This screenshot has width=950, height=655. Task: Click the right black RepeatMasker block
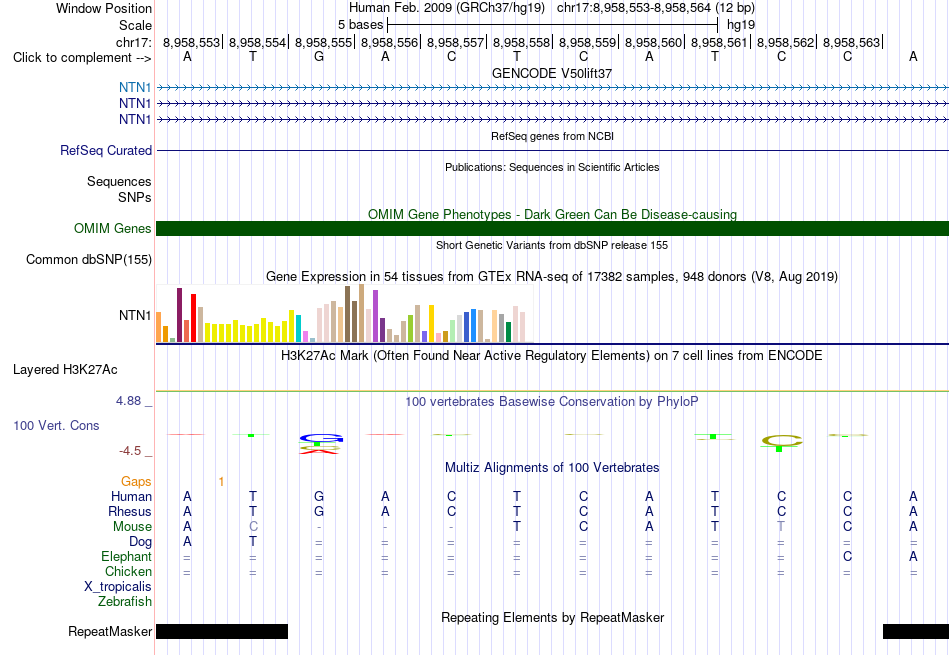click(x=915, y=631)
